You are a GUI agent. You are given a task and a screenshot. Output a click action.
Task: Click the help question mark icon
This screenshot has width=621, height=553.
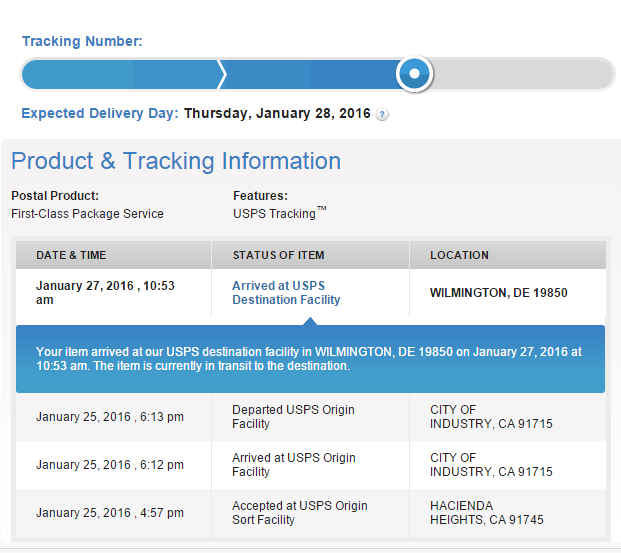point(383,115)
